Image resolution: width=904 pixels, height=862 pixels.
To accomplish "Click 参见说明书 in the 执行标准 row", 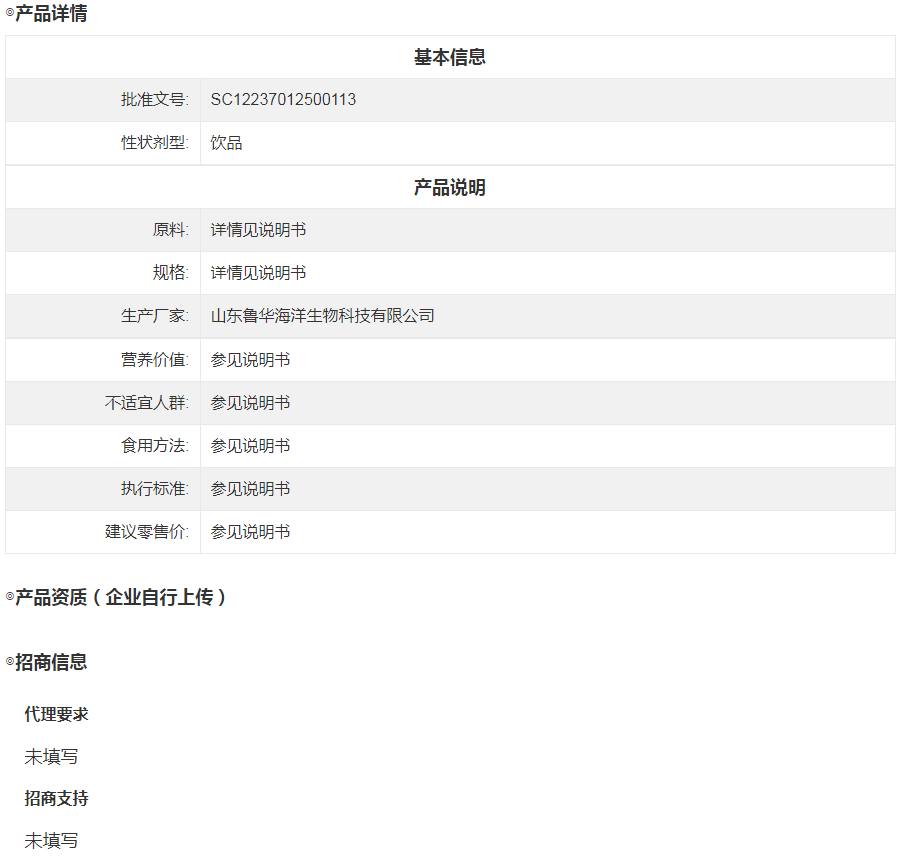I will tap(250, 488).
